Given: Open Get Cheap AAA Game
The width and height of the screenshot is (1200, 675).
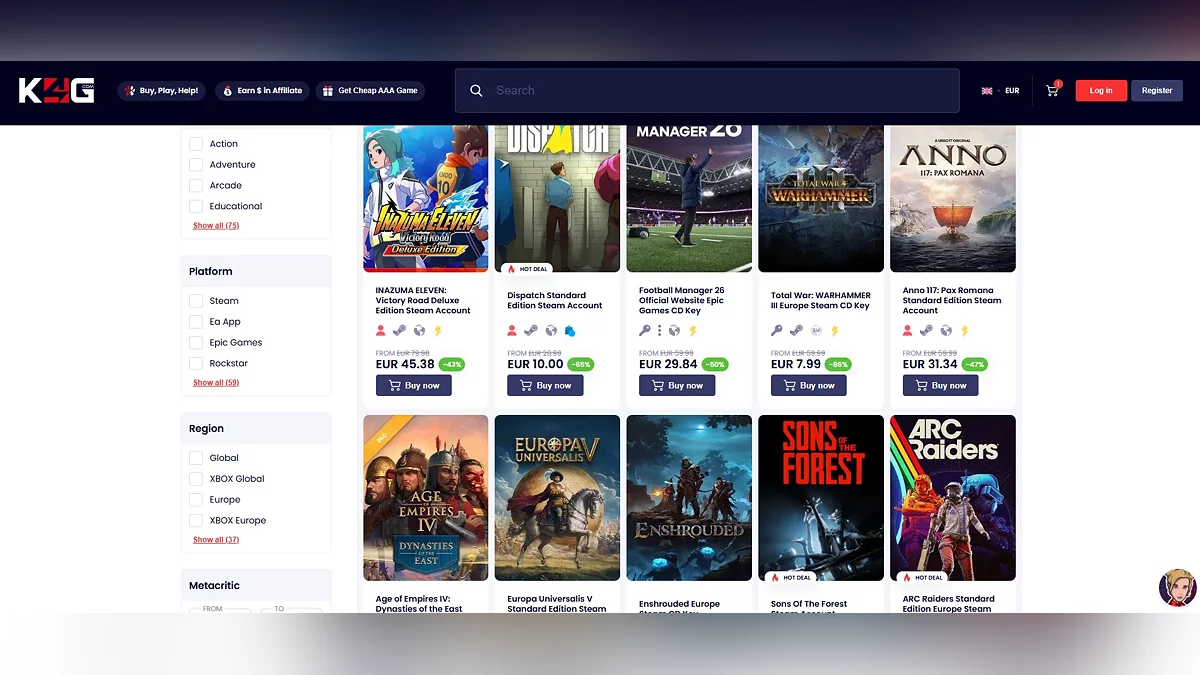Looking at the screenshot, I should [370, 90].
